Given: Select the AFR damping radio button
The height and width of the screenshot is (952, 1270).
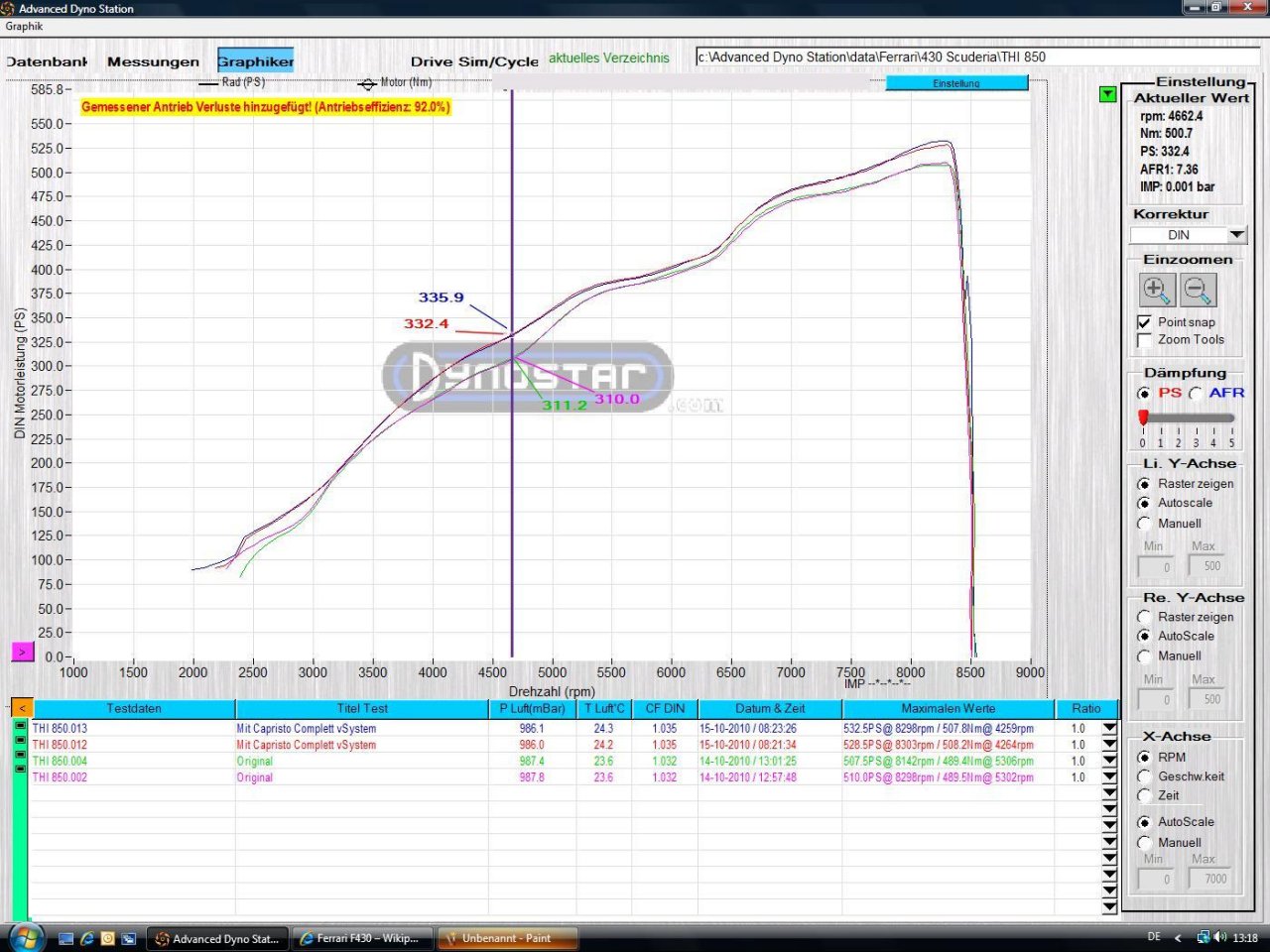Looking at the screenshot, I should coord(1196,394).
